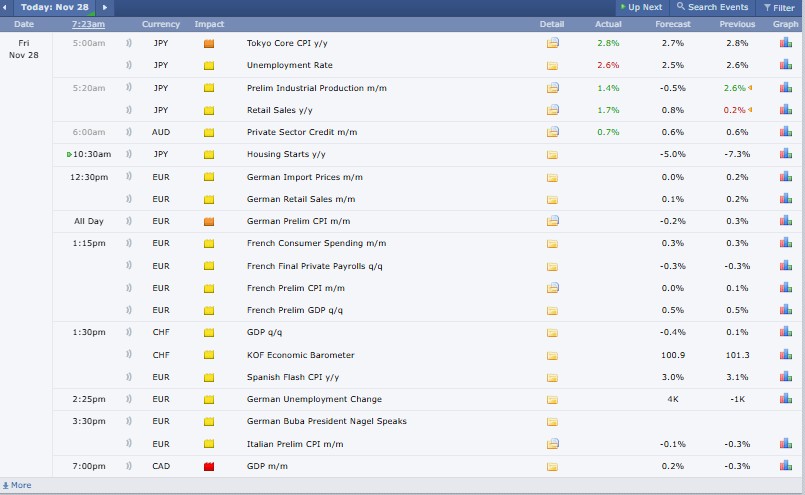Open detail folder for German Prelim CPI m/m
Viewport: 805px width, 495px height.
(x=552, y=221)
